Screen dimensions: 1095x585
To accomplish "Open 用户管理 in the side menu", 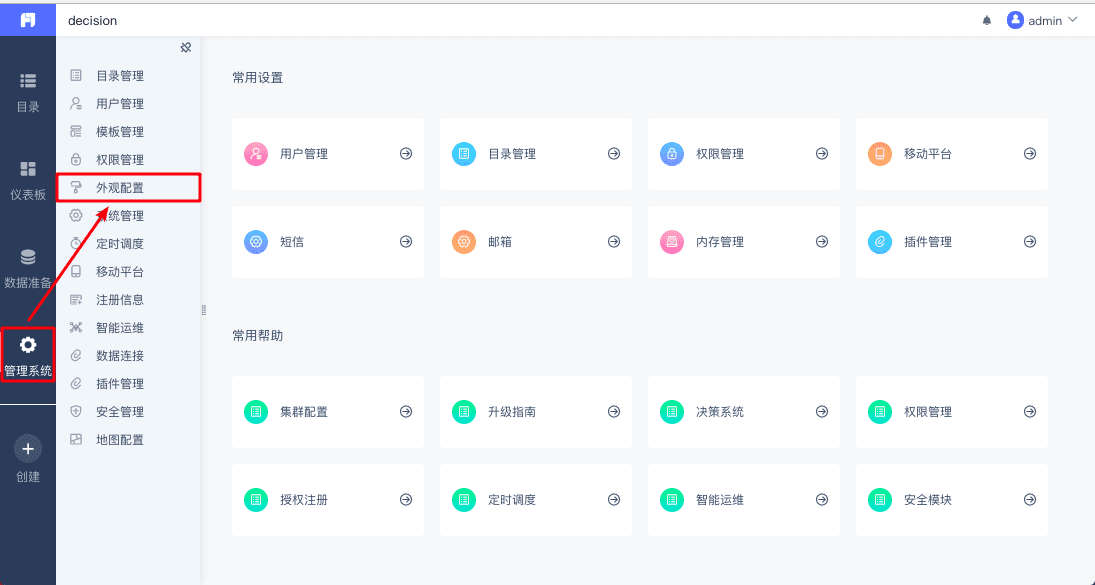I will pyautogui.click(x=120, y=104).
